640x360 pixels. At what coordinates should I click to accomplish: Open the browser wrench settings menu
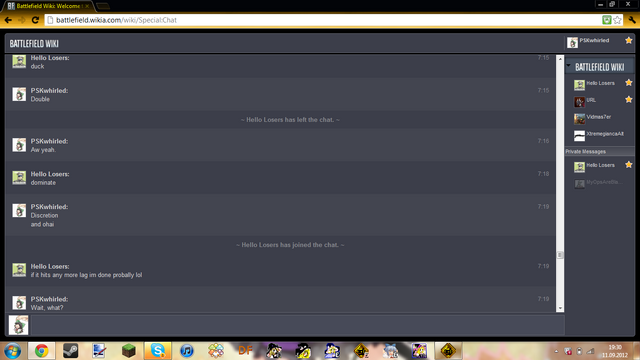[632, 20]
